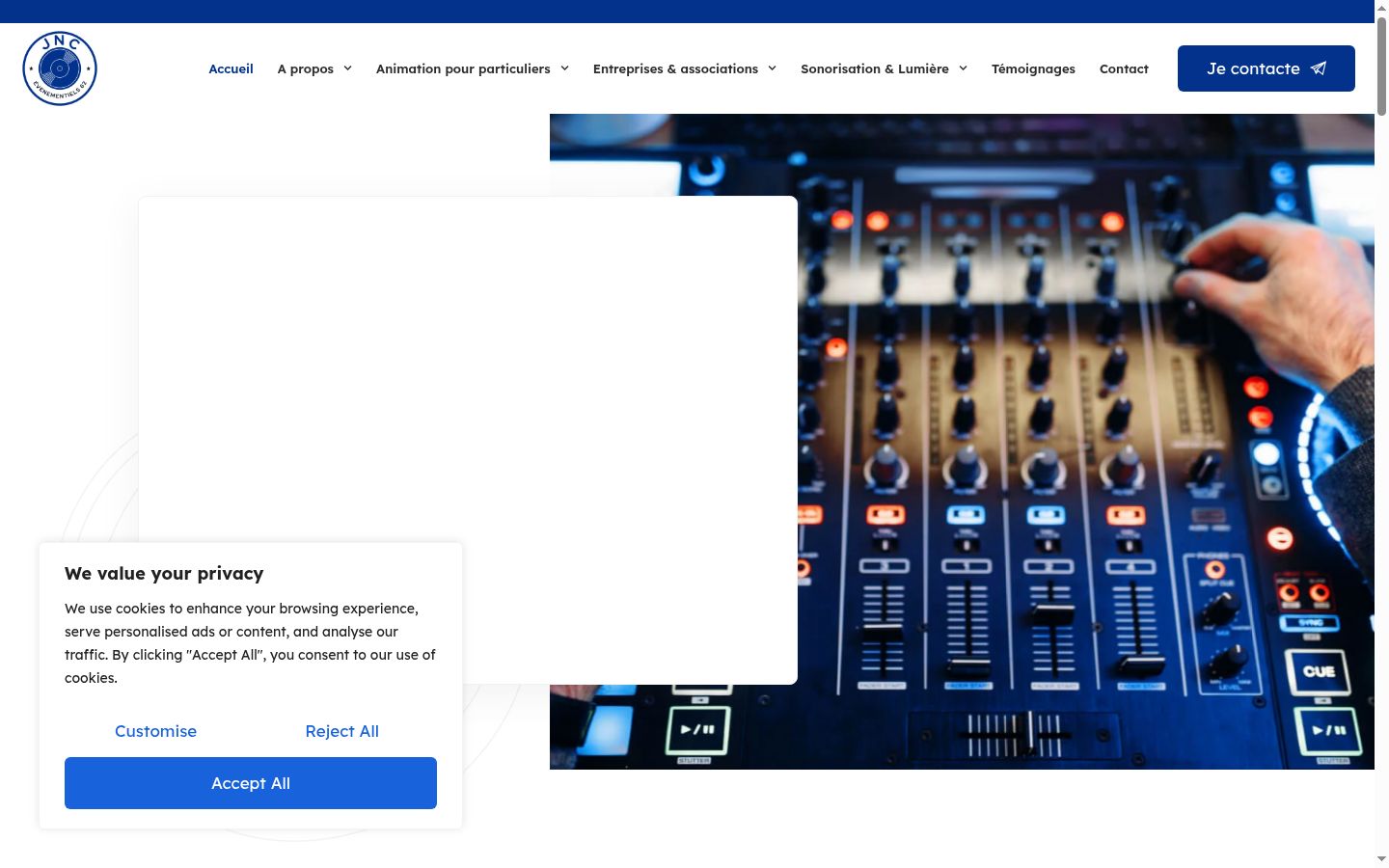Screen dimensions: 1389x868
Task: Visit the Témoignages page
Action: click(x=1033, y=68)
